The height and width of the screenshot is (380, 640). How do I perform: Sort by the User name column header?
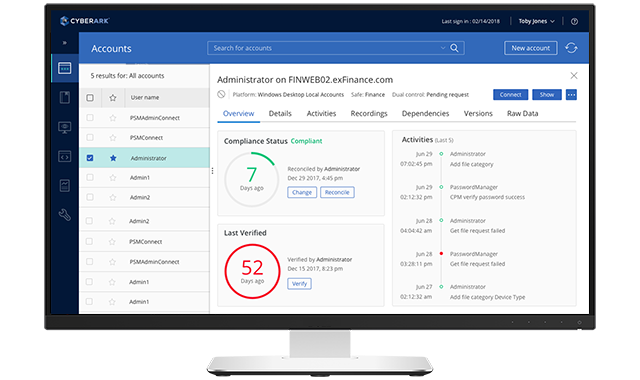click(x=145, y=98)
